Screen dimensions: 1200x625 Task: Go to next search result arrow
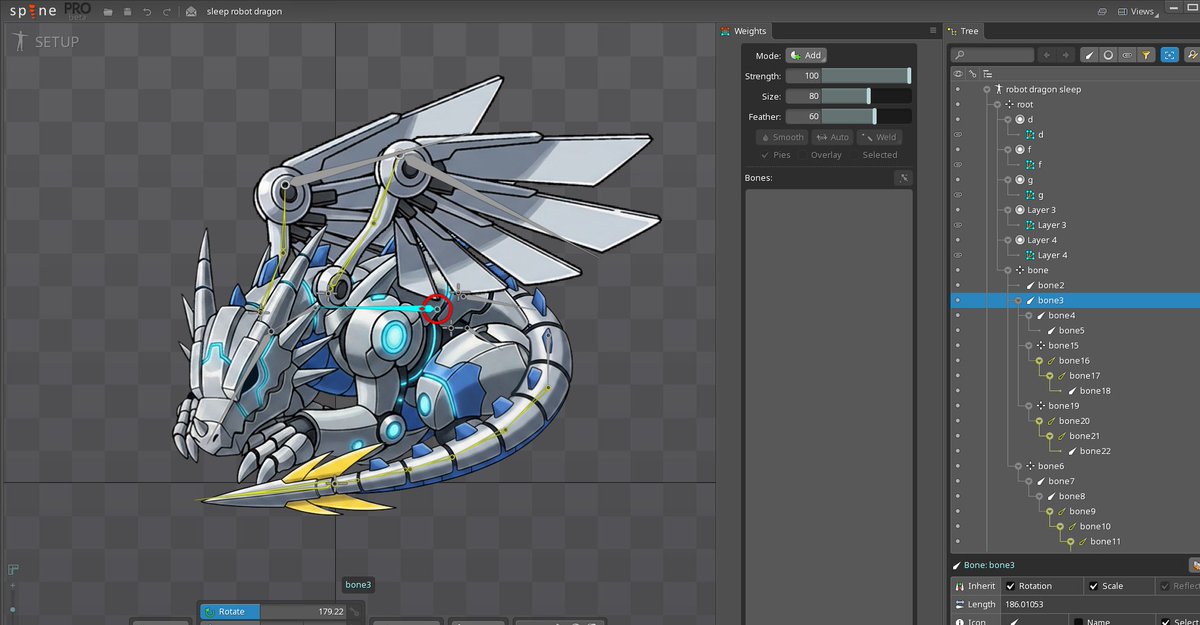1066,55
